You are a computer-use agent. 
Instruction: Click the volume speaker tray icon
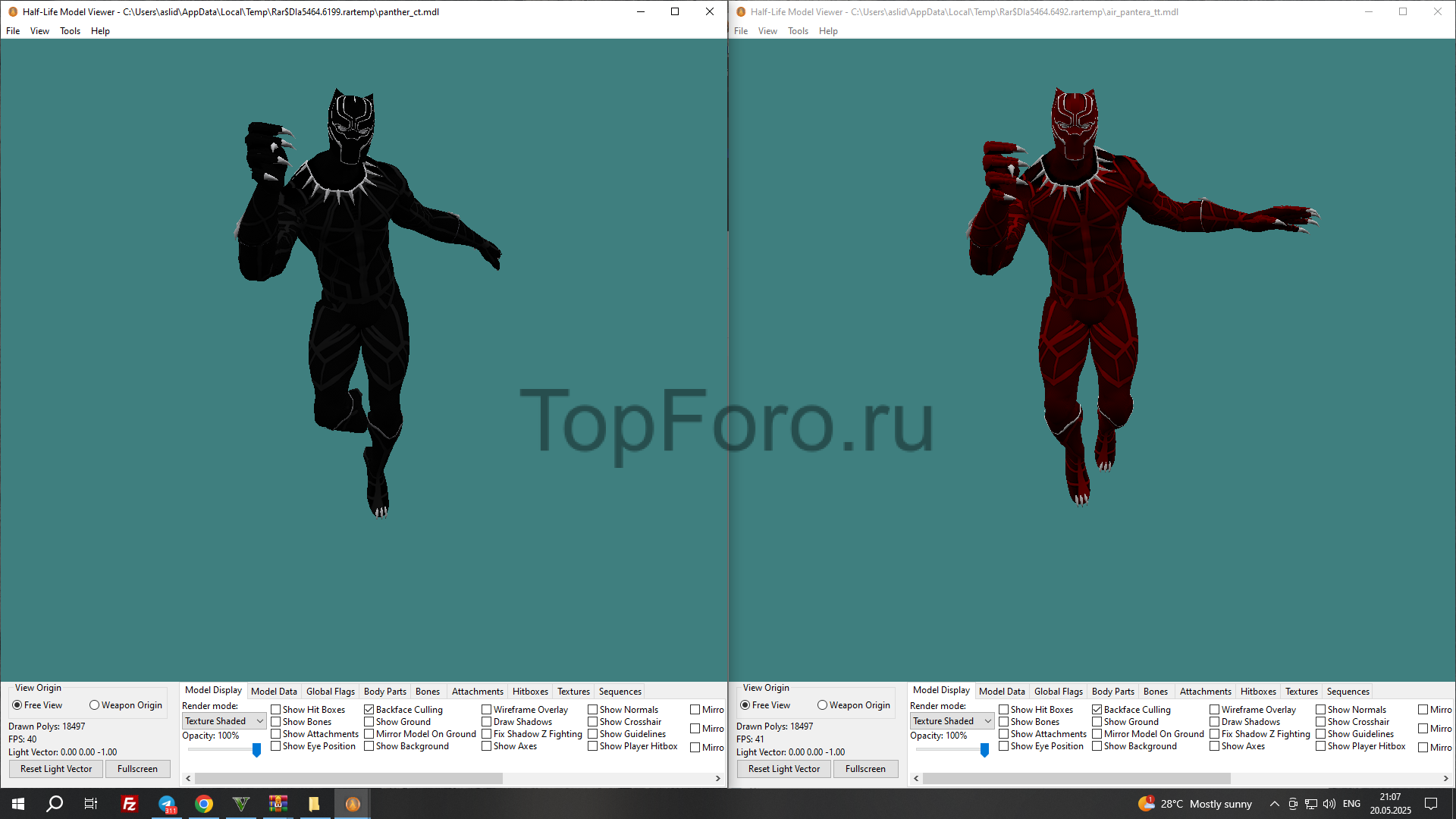(x=1329, y=804)
